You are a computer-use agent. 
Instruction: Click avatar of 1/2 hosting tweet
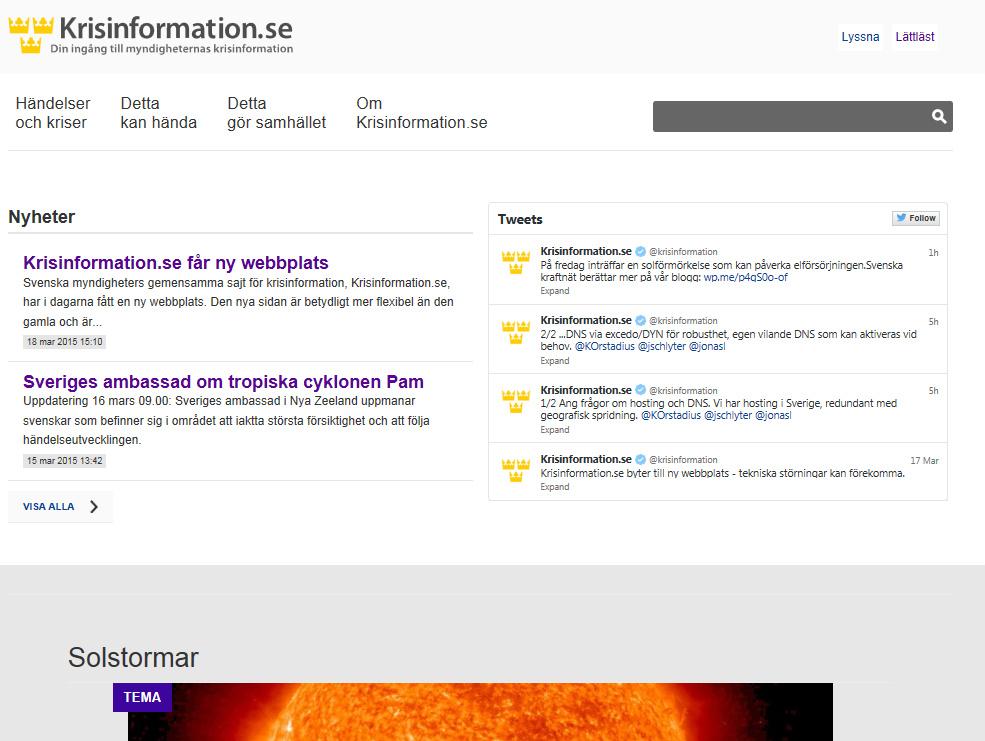pyautogui.click(x=516, y=401)
